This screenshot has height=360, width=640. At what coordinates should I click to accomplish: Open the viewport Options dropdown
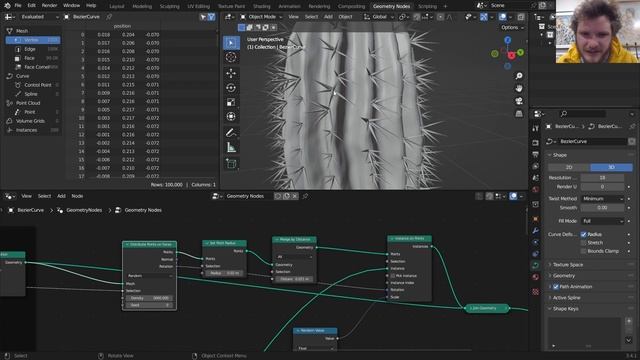pos(512,27)
